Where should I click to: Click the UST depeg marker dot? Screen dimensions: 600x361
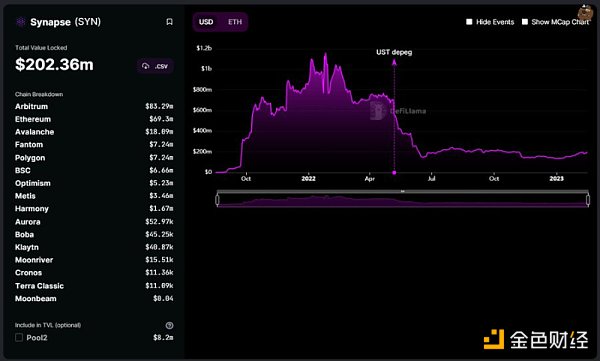394,173
